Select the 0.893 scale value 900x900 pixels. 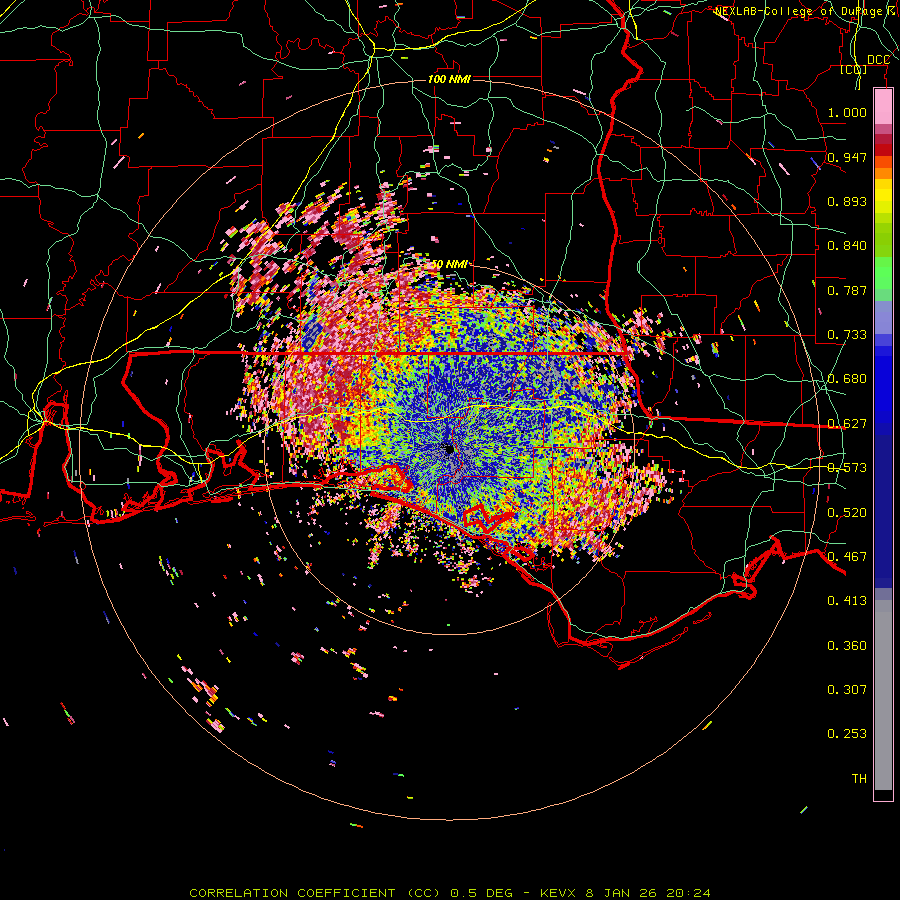coord(847,201)
